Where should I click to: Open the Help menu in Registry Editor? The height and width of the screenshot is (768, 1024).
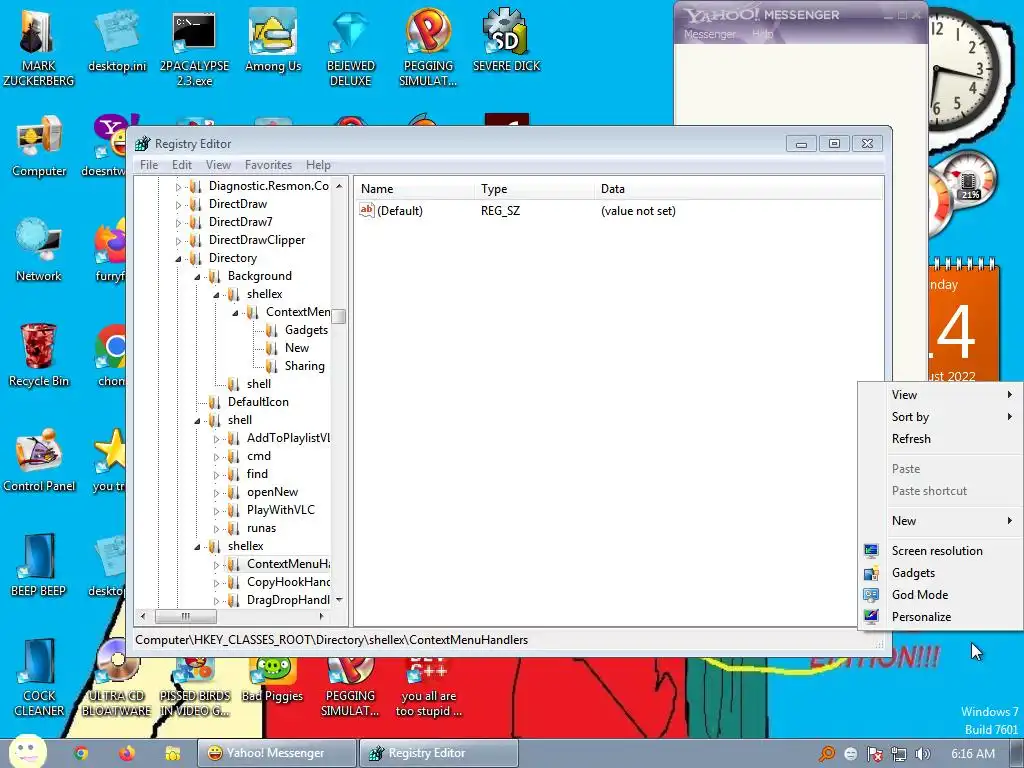(x=318, y=165)
